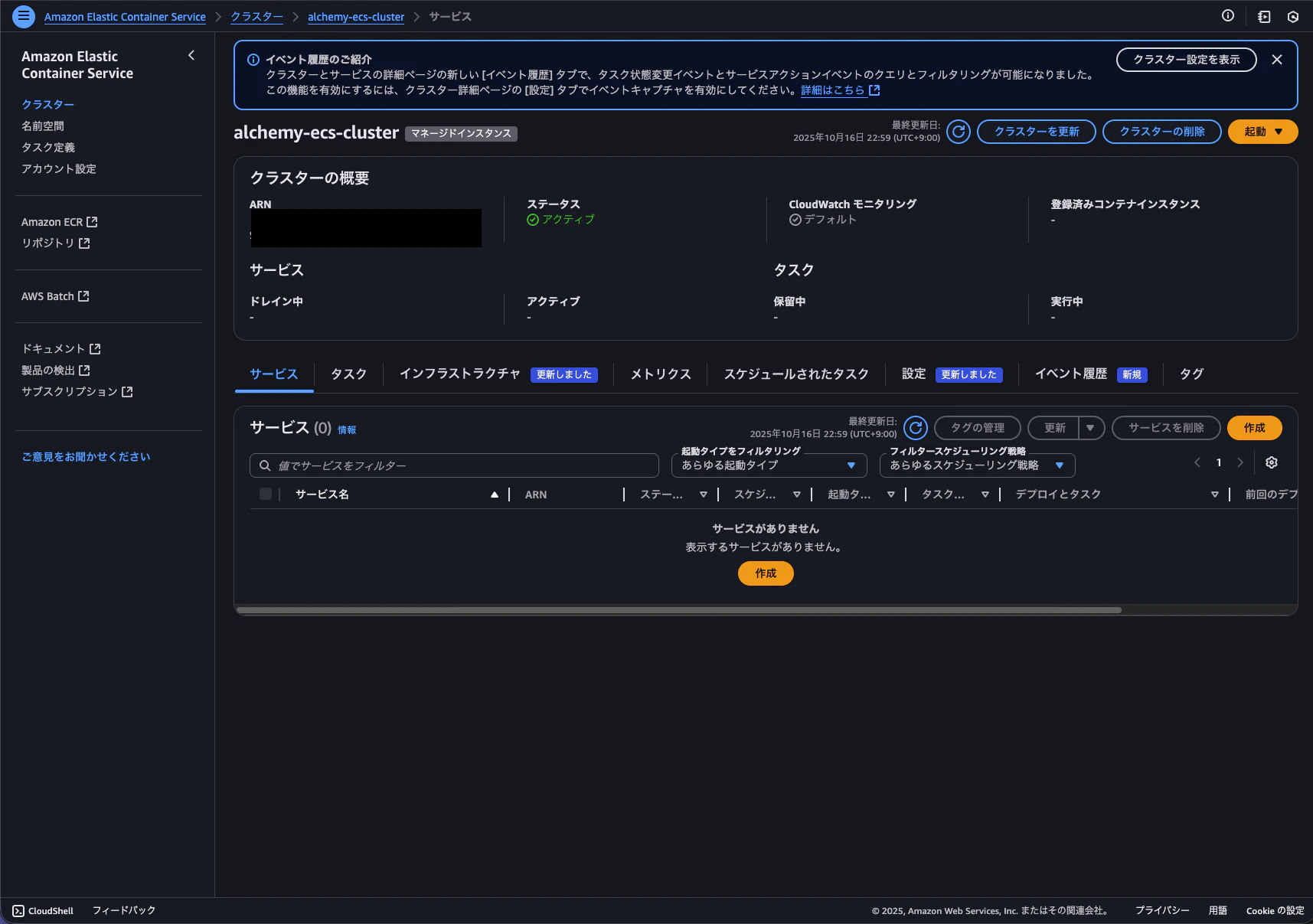The width and height of the screenshot is (1313, 924).
Task: Open alchemy-ecs-cluster breadcrumb link
Action: (356, 17)
